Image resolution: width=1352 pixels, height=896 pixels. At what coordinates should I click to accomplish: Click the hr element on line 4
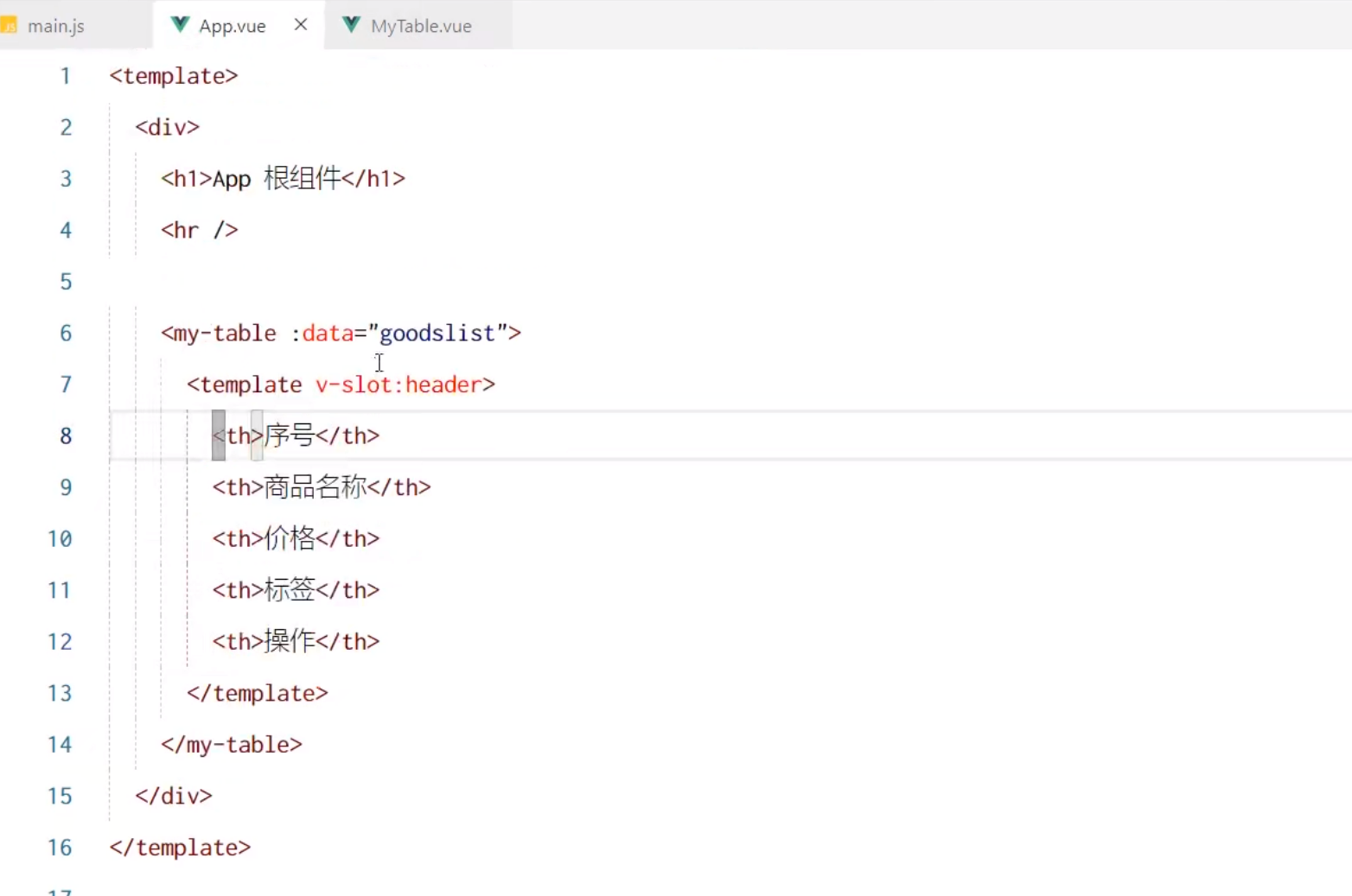[199, 230]
